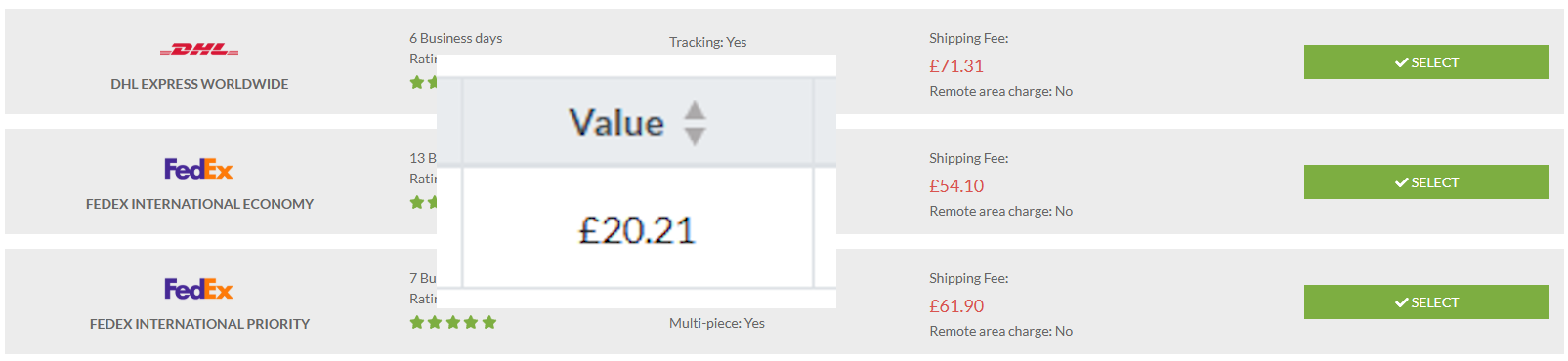Select DHL Express Worldwide shipping option
1568x361 pixels.
click(x=1426, y=62)
